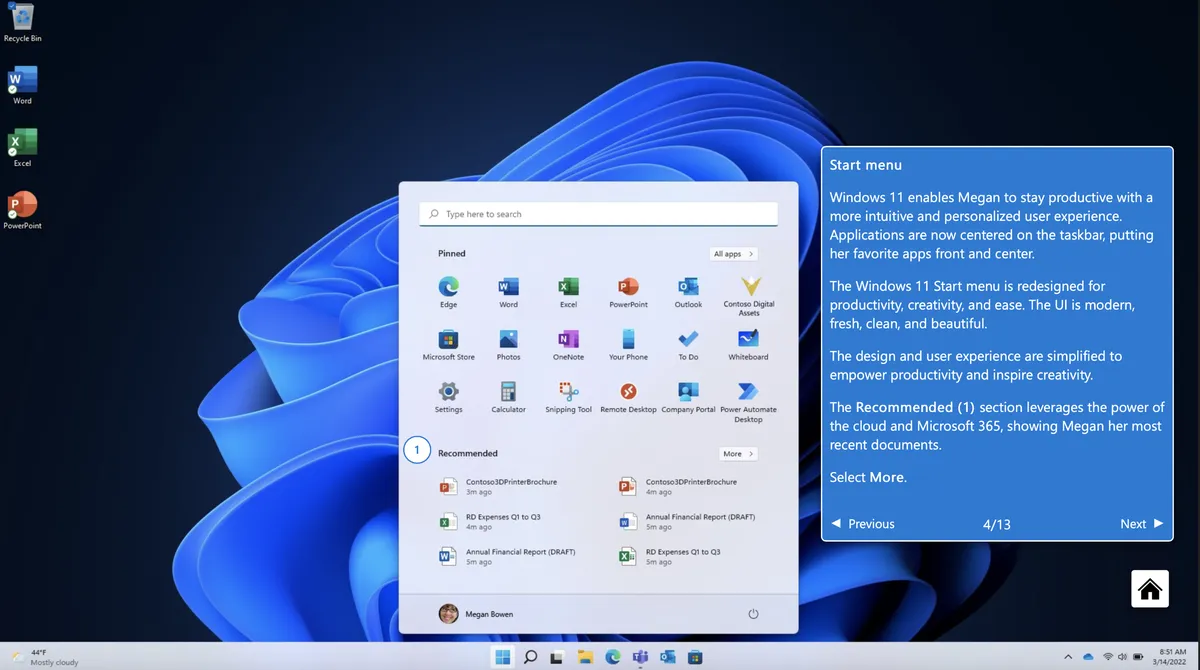Click the Type here to search box
This screenshot has height=670, width=1200.
[x=598, y=214]
